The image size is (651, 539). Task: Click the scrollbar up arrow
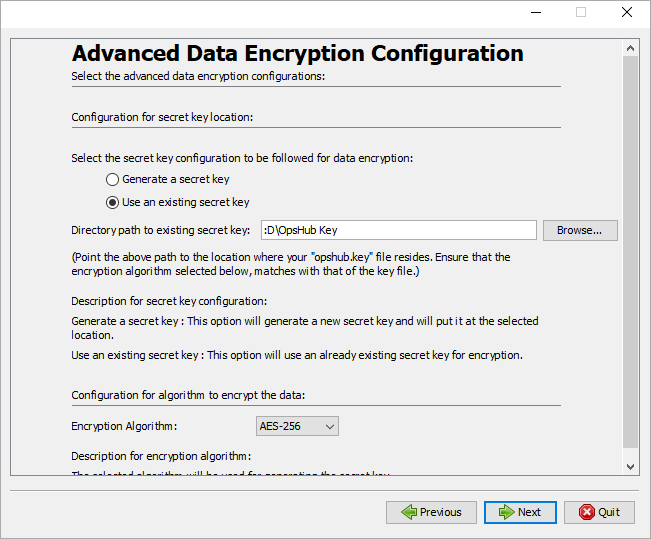630,48
